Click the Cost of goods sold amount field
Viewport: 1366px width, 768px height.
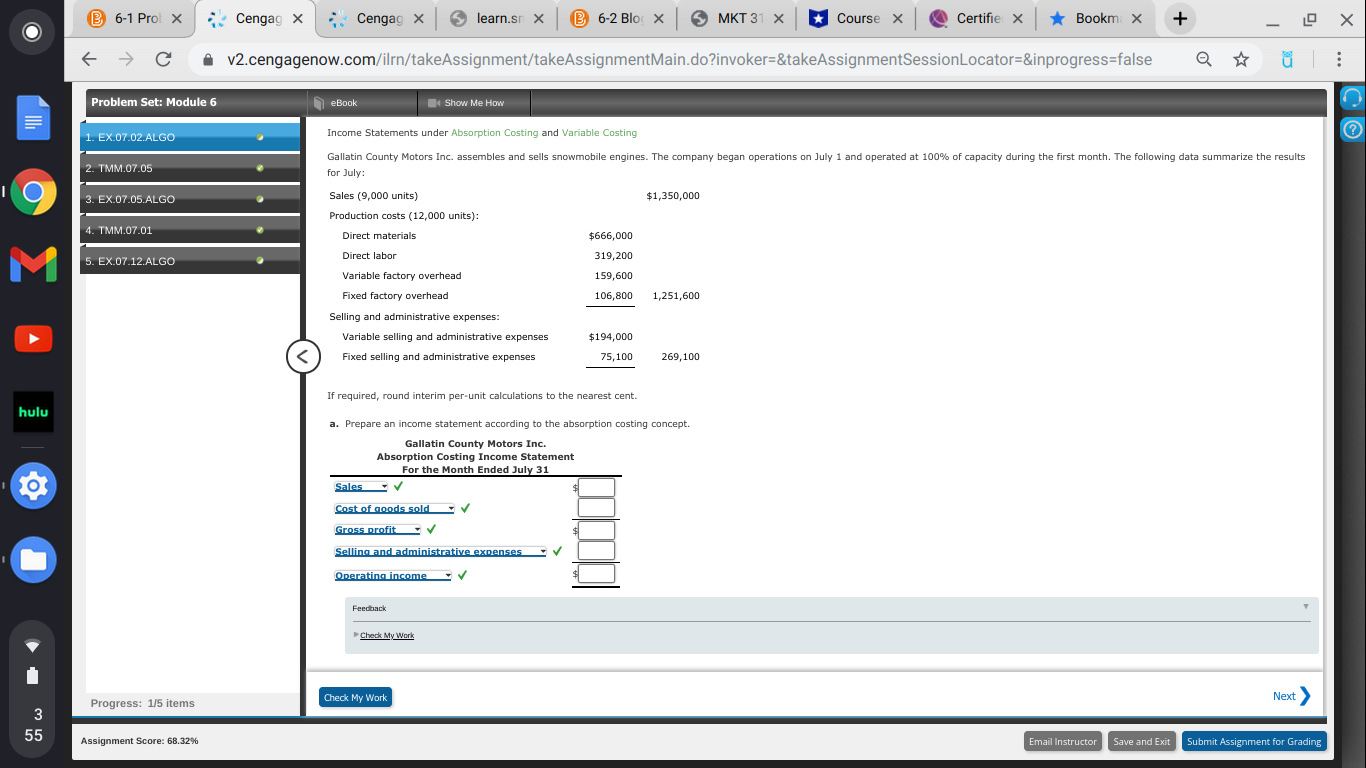click(596, 508)
